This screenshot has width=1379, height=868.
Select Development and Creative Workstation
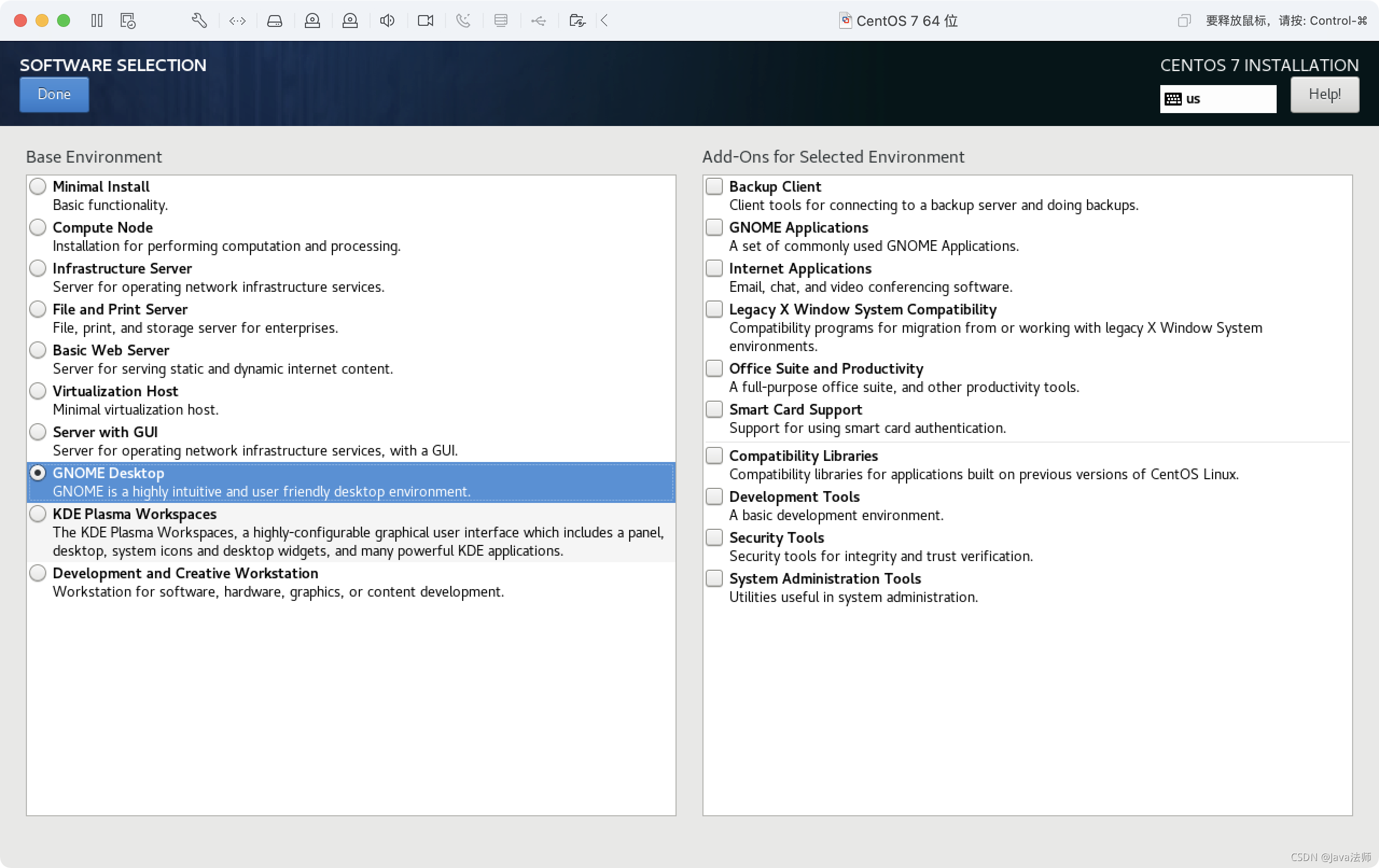pyautogui.click(x=38, y=573)
